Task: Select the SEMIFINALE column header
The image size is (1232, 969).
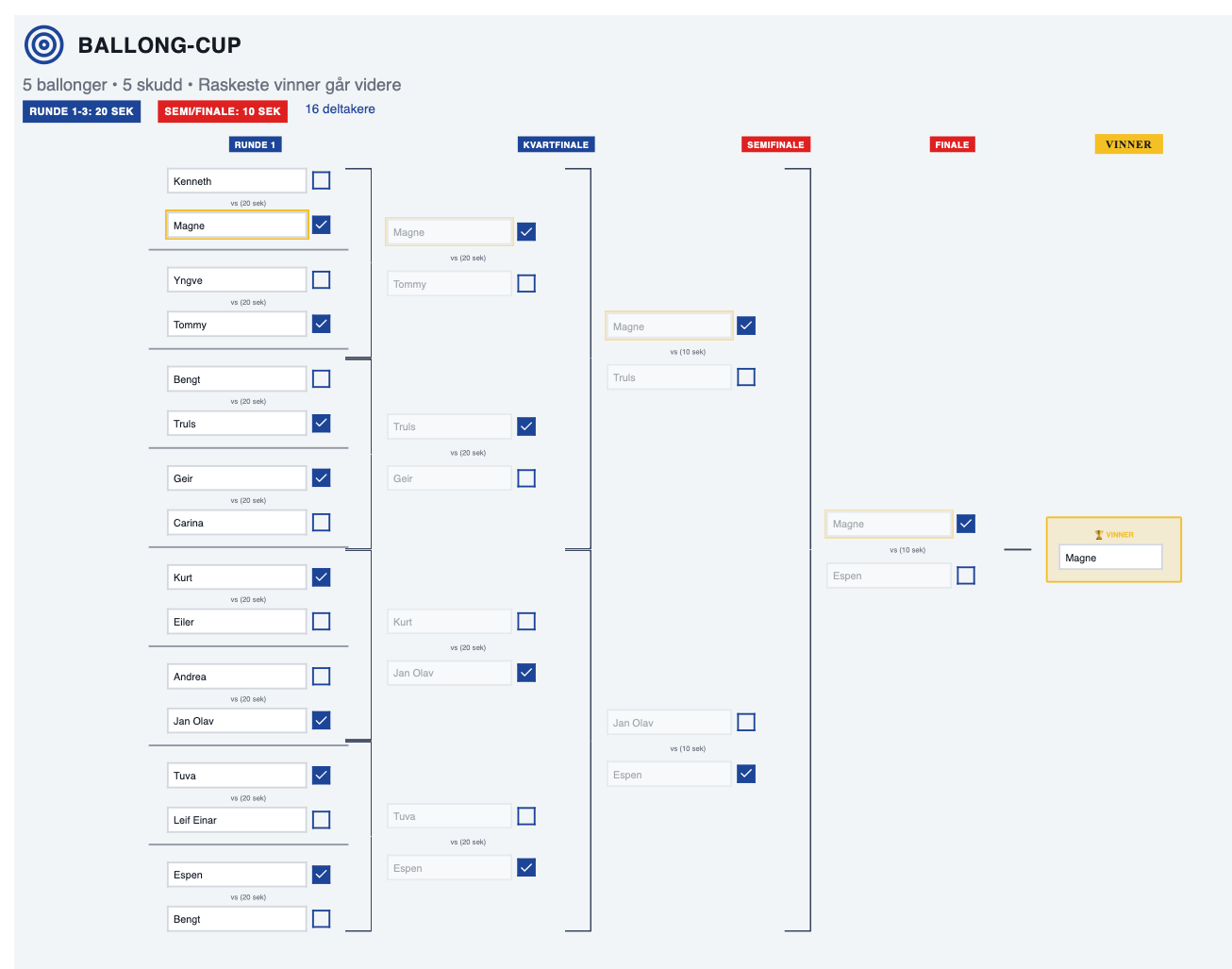Action: coord(775,144)
